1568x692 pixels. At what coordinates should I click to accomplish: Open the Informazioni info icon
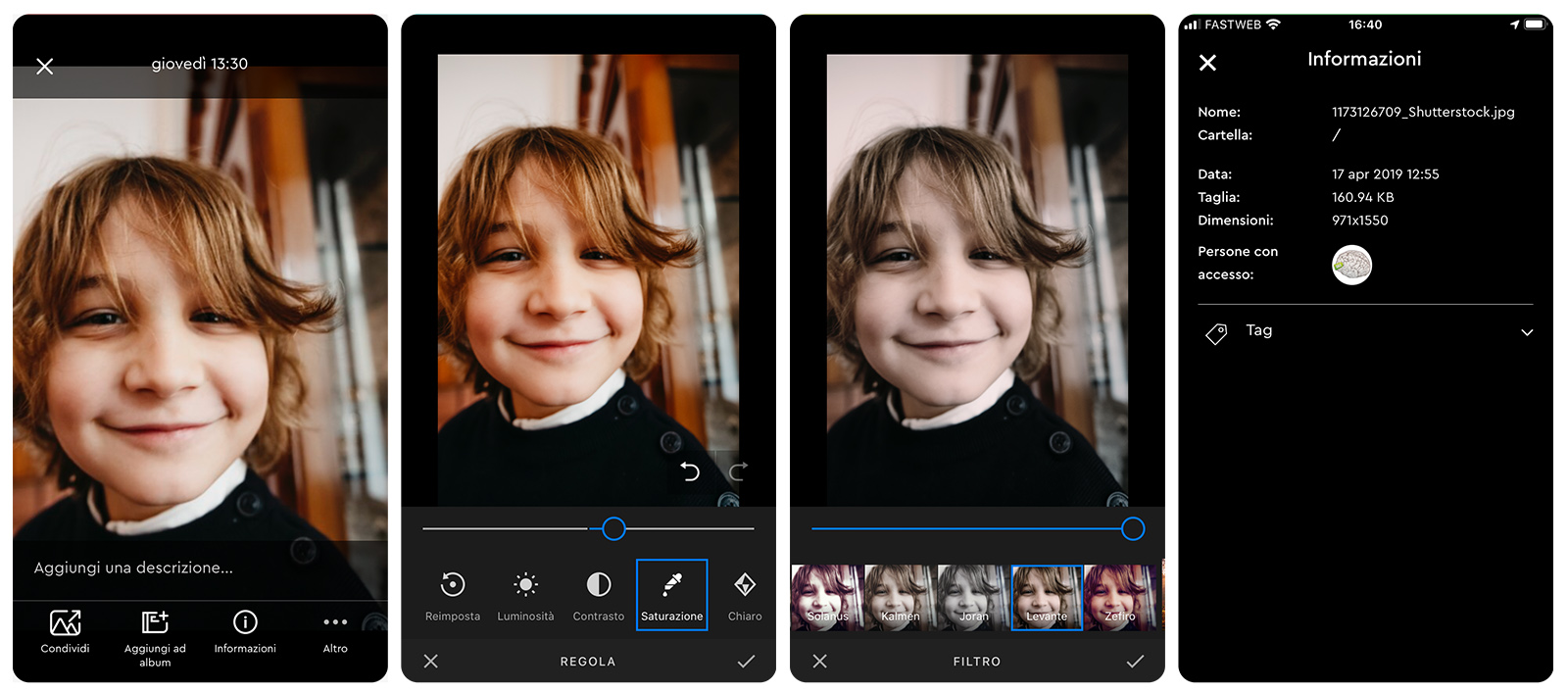click(245, 621)
